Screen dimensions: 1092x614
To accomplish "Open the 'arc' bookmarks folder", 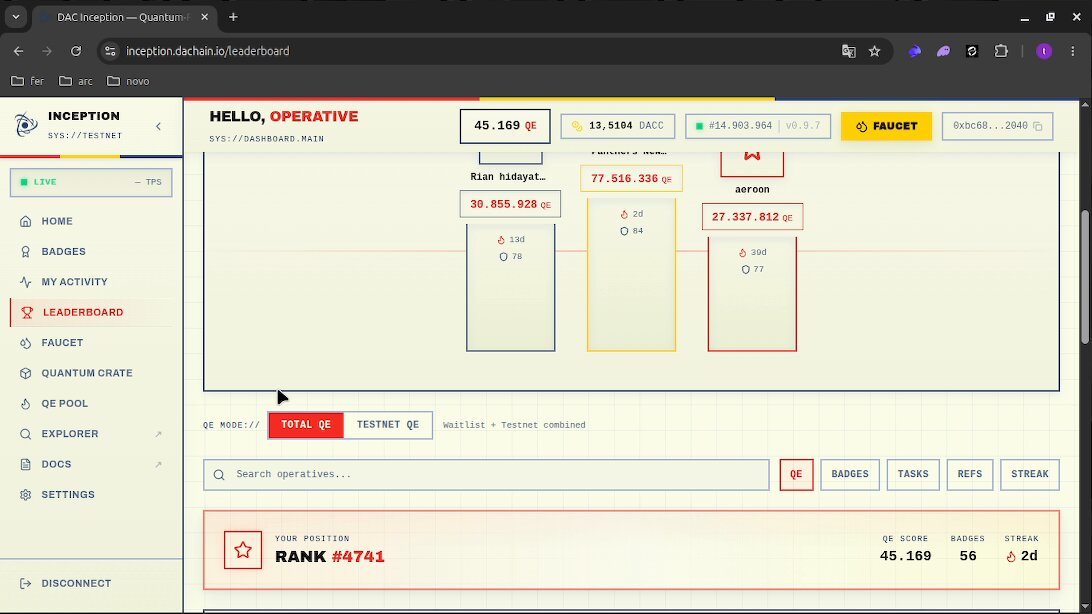I will [x=76, y=81].
